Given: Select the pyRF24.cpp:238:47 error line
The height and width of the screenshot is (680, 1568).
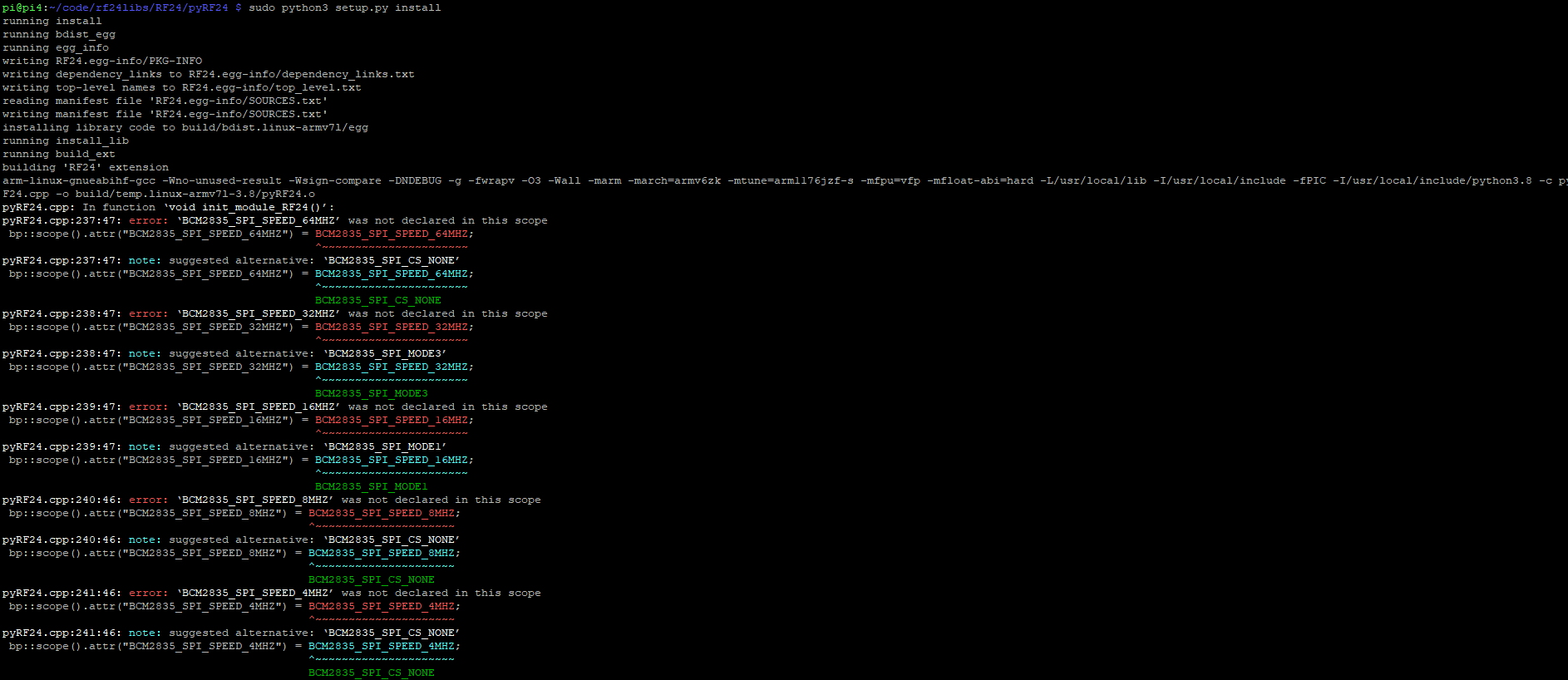Looking at the screenshot, I should click(x=275, y=313).
